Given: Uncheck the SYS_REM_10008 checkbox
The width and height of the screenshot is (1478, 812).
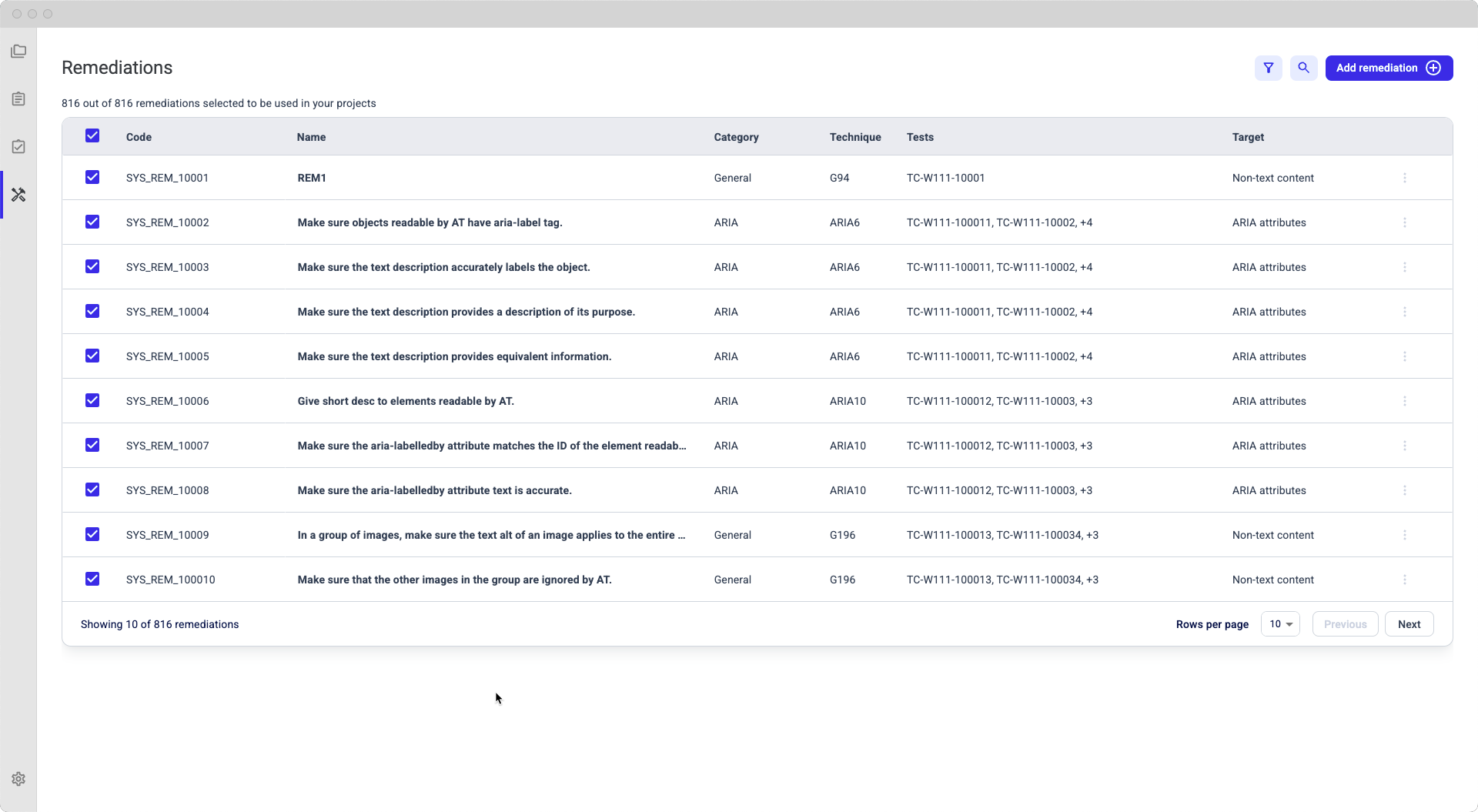Looking at the screenshot, I should 92,490.
